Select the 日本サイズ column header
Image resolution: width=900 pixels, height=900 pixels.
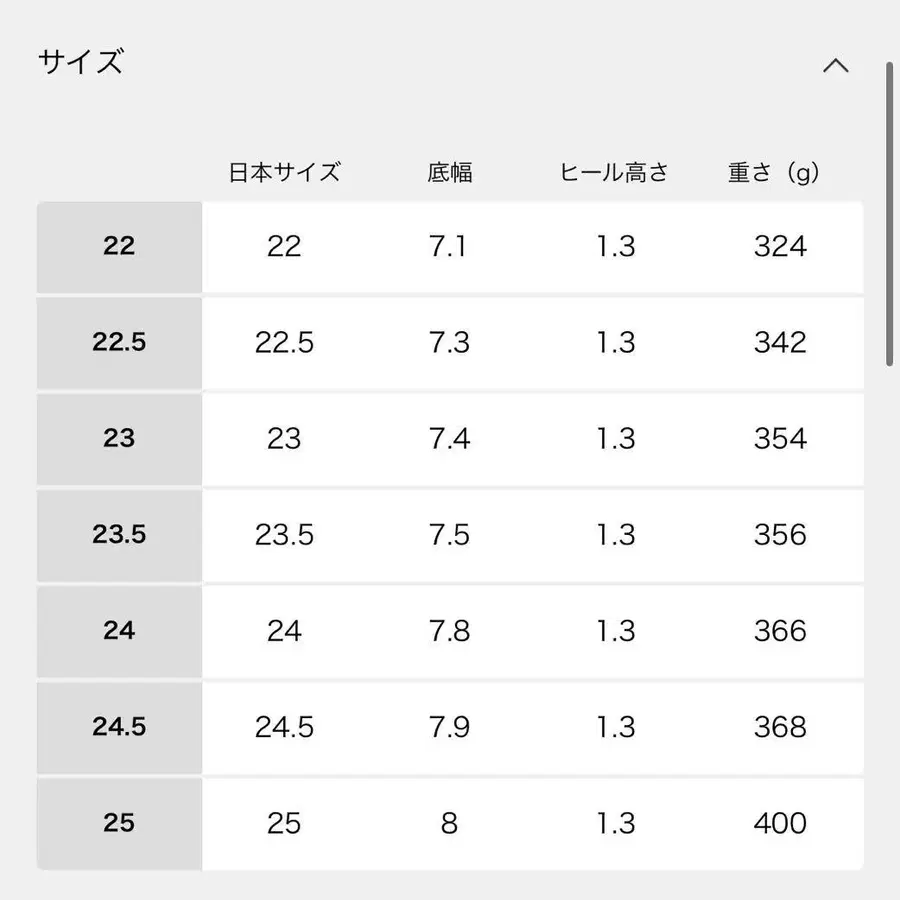click(285, 171)
